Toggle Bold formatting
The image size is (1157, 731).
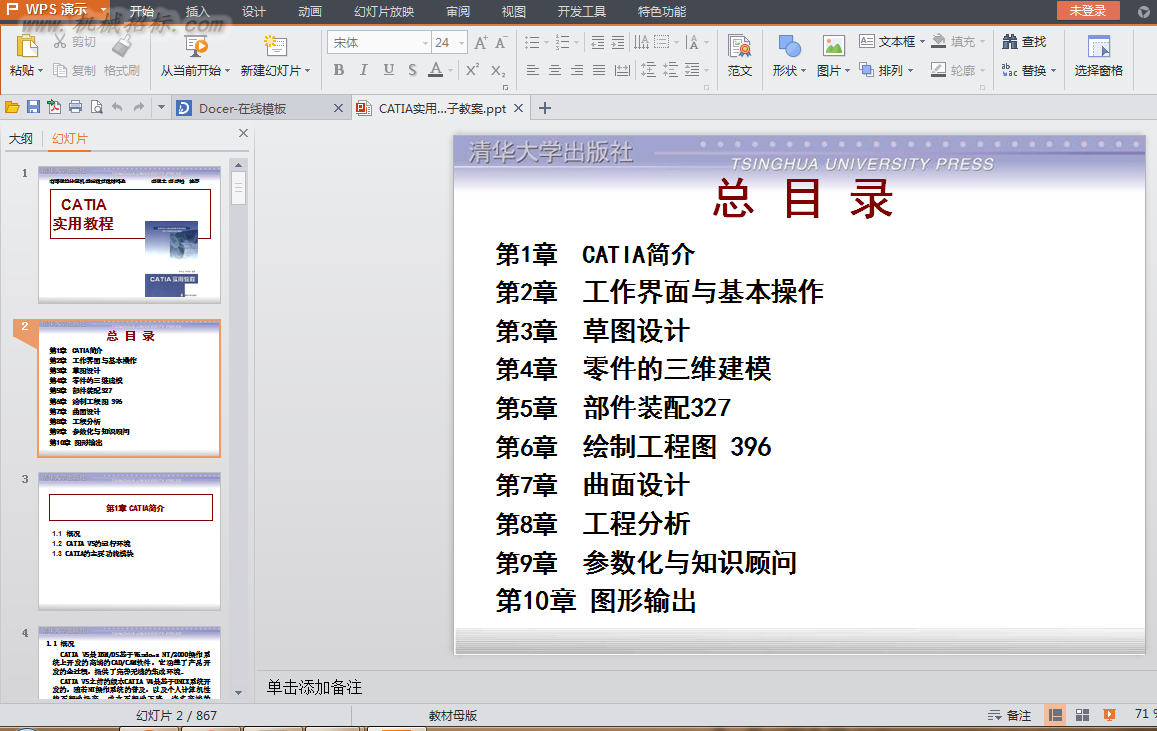pyautogui.click(x=339, y=69)
